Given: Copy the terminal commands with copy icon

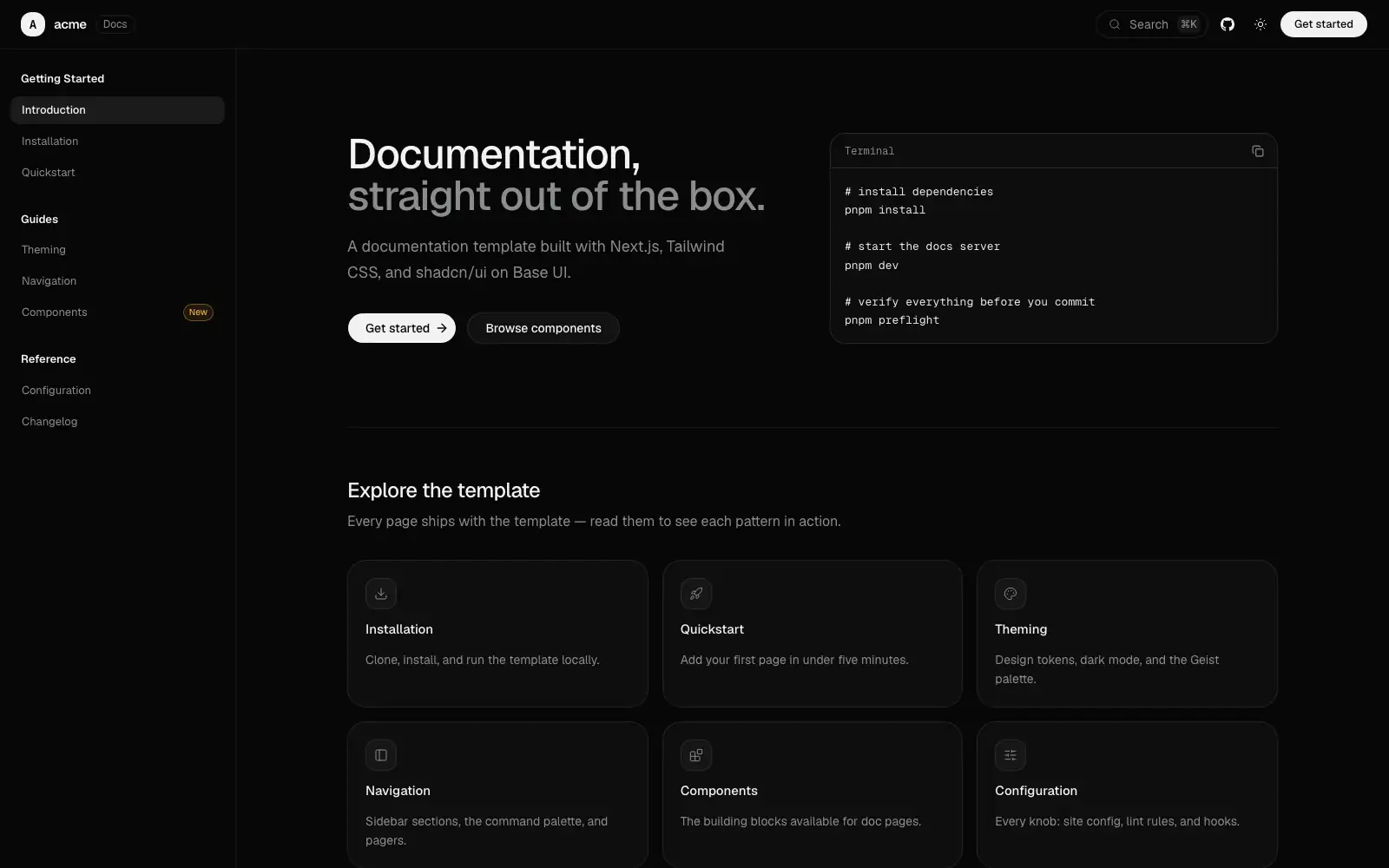Looking at the screenshot, I should 1257,151.
